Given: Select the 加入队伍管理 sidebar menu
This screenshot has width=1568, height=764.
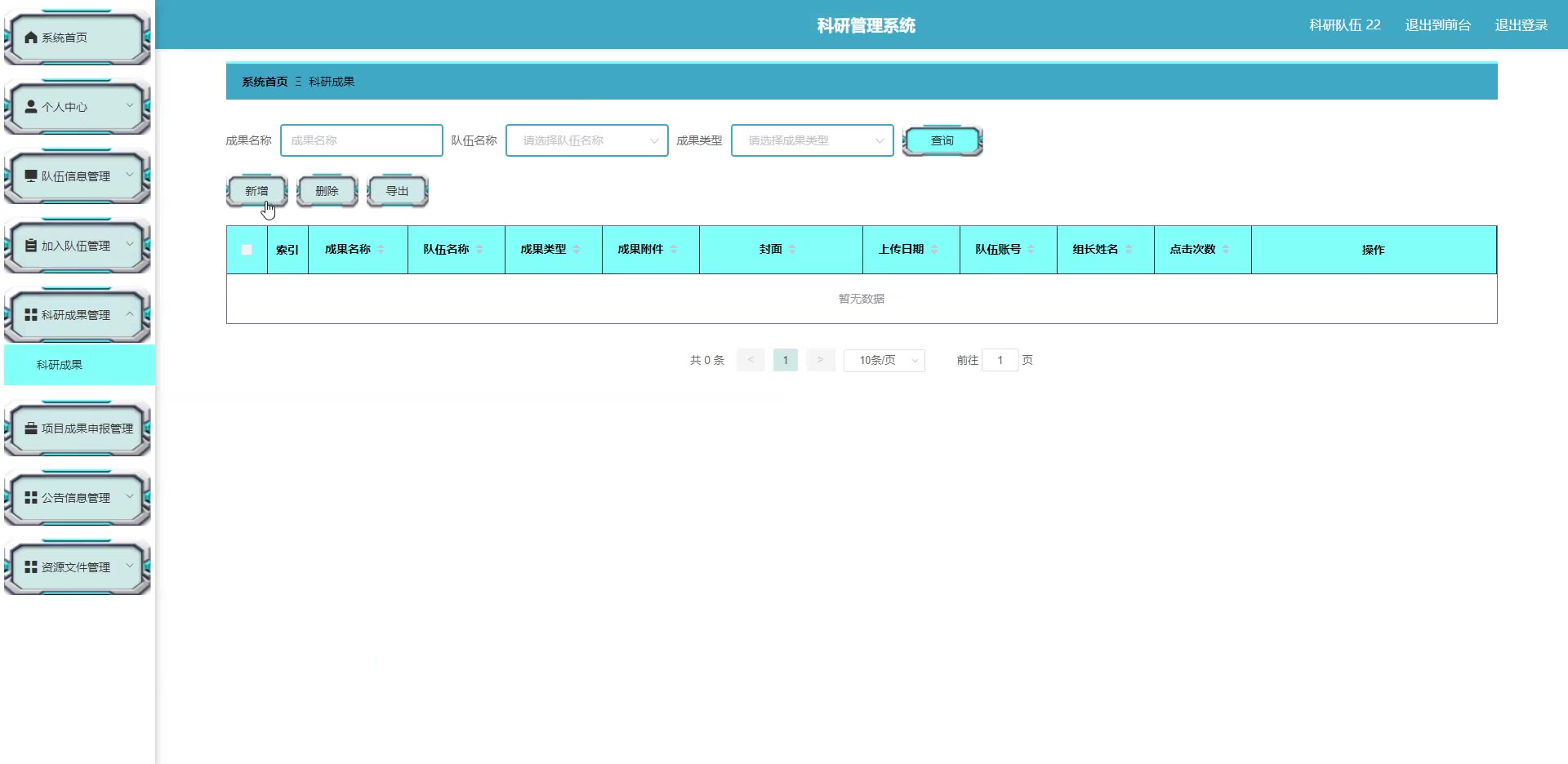Looking at the screenshot, I should coord(78,246).
